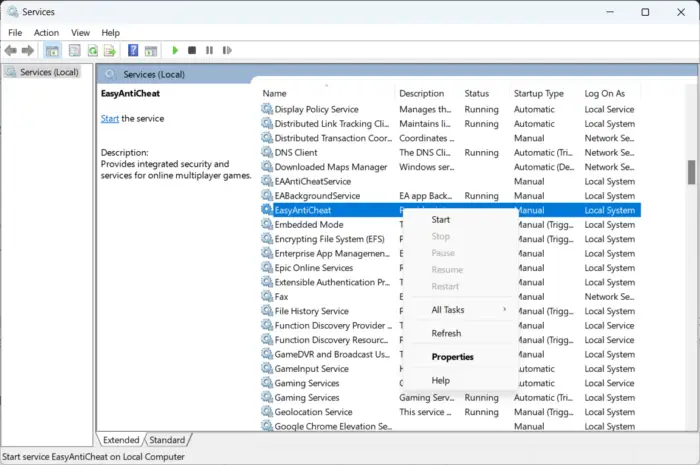Image resolution: width=700 pixels, height=465 pixels.
Task: Maximize the Services window
Action: coord(645,12)
